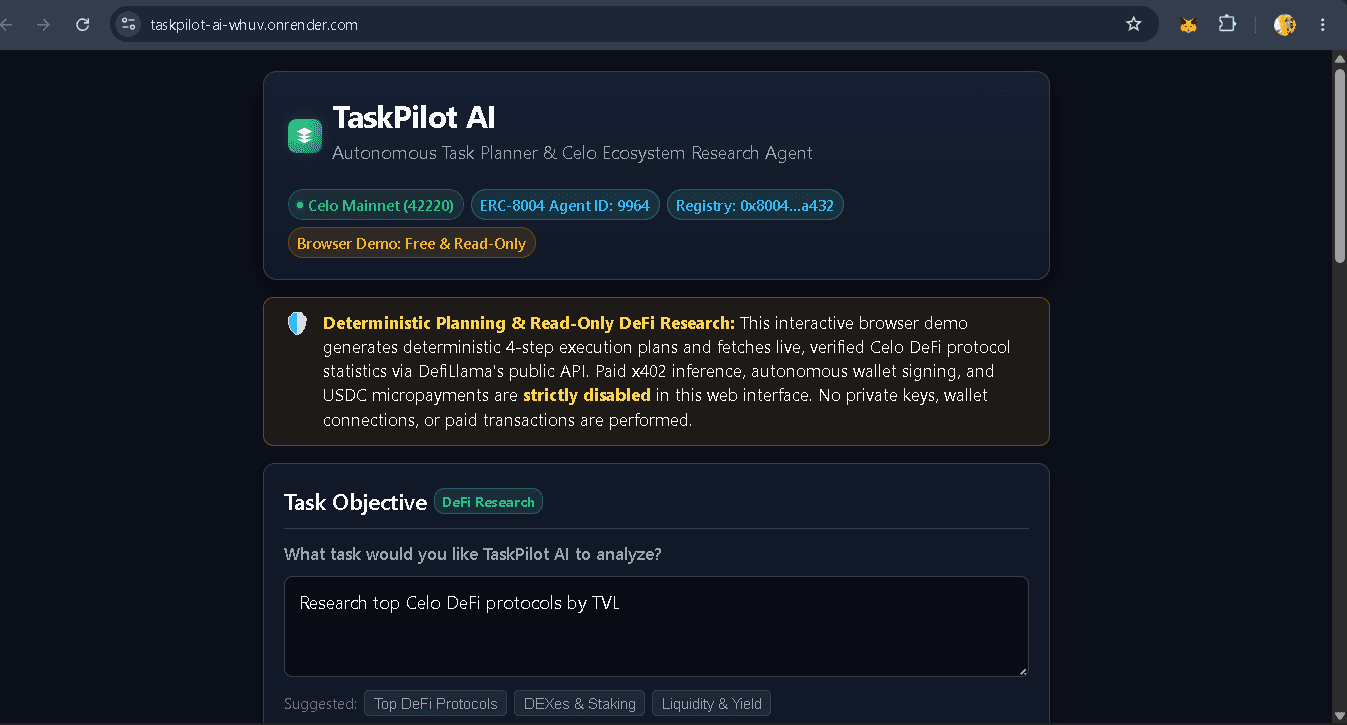Open the MetaMask fox extension

coord(1188,25)
